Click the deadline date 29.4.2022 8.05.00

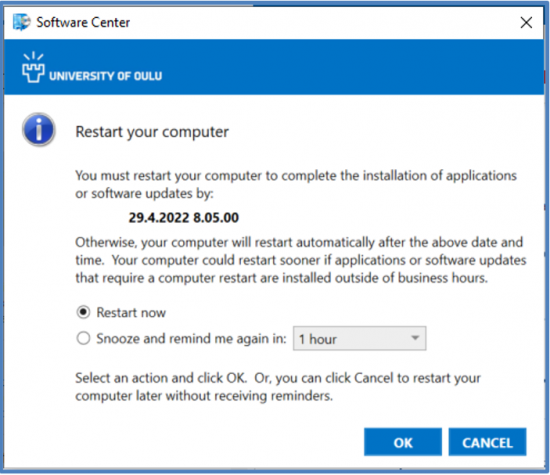tap(183, 218)
